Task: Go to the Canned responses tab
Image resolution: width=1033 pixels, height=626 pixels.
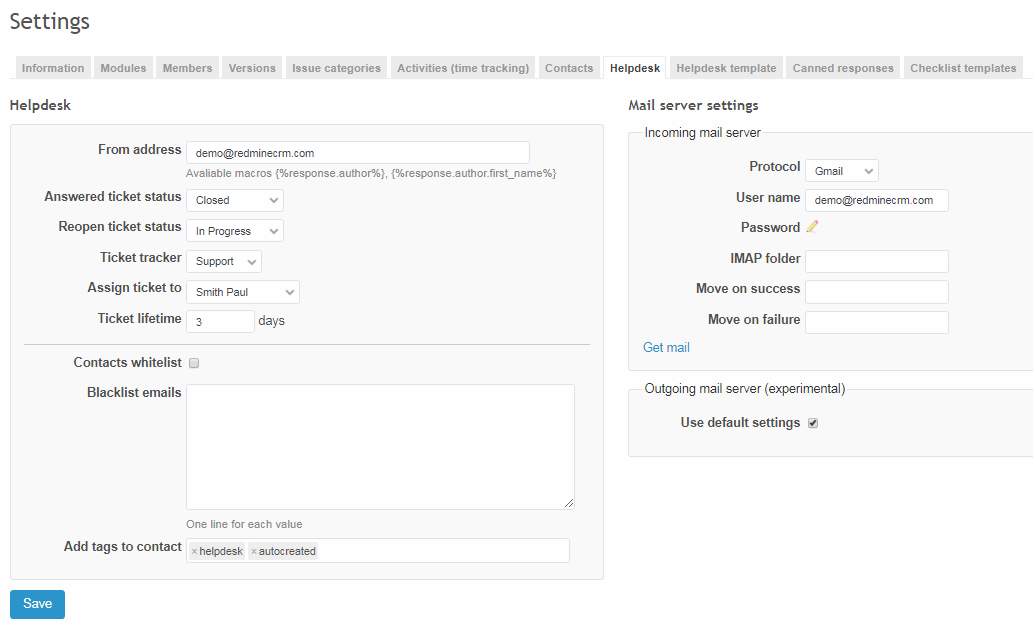Action: coord(843,67)
